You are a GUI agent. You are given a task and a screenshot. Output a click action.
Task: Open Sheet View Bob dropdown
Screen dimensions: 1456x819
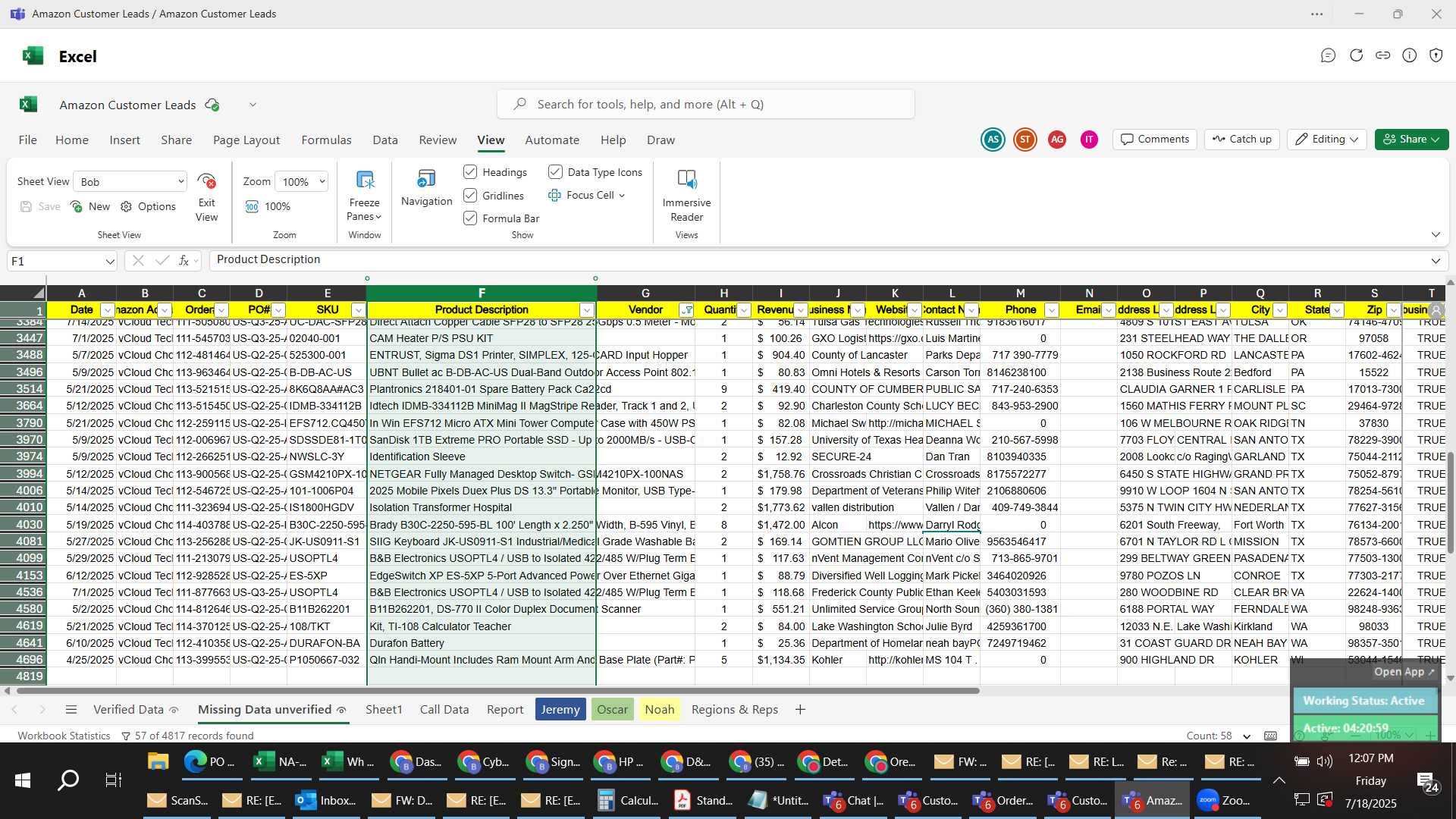pyautogui.click(x=131, y=181)
